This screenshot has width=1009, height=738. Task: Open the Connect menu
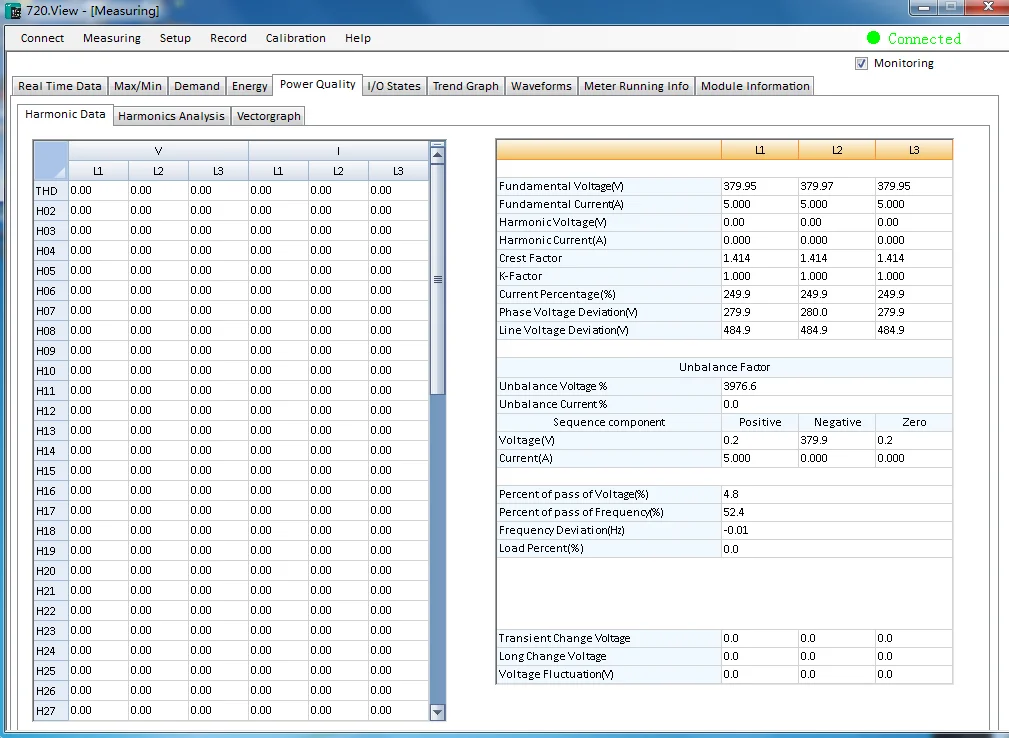[x=42, y=38]
